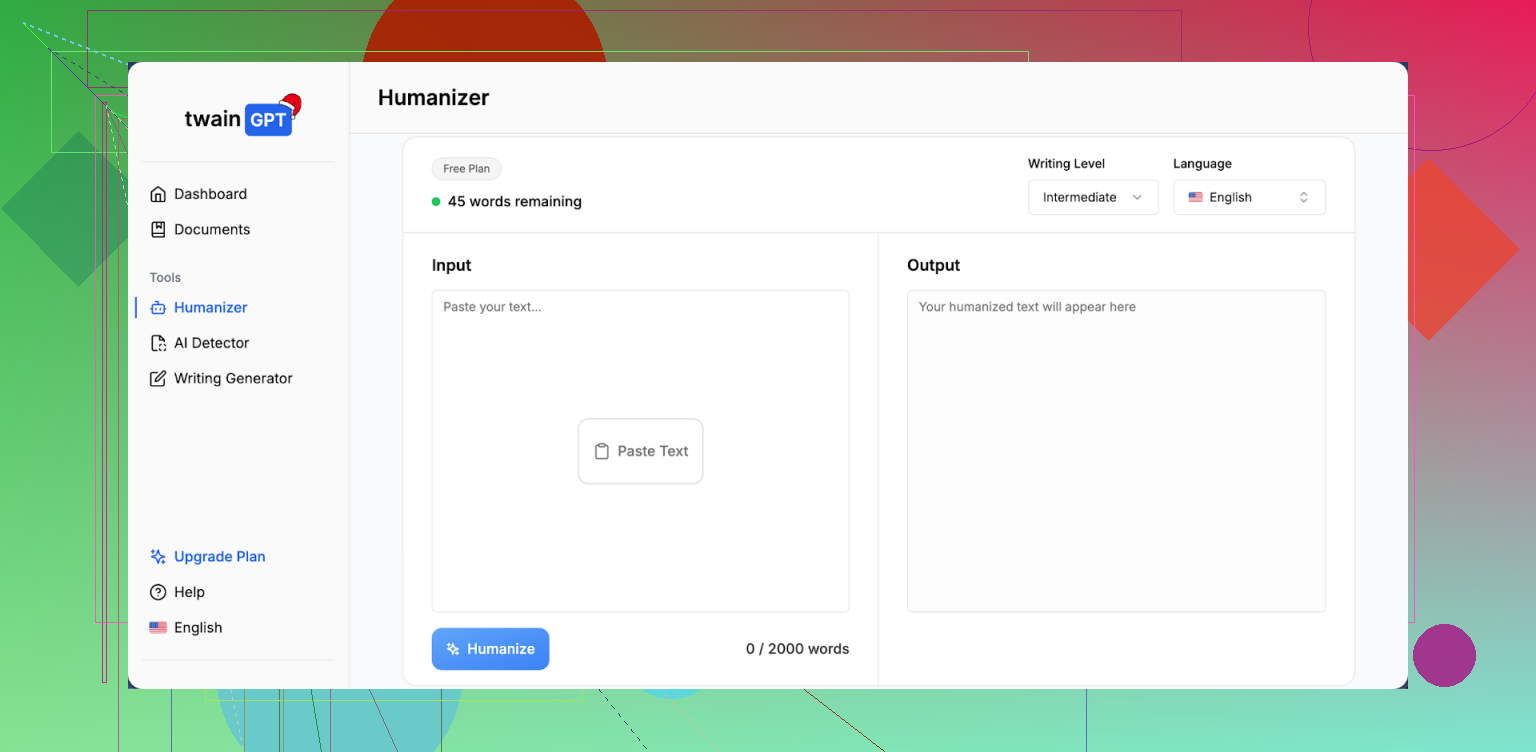Open the Upgrade Plan link
Image resolution: width=1536 pixels, height=752 pixels.
pyautogui.click(x=219, y=557)
